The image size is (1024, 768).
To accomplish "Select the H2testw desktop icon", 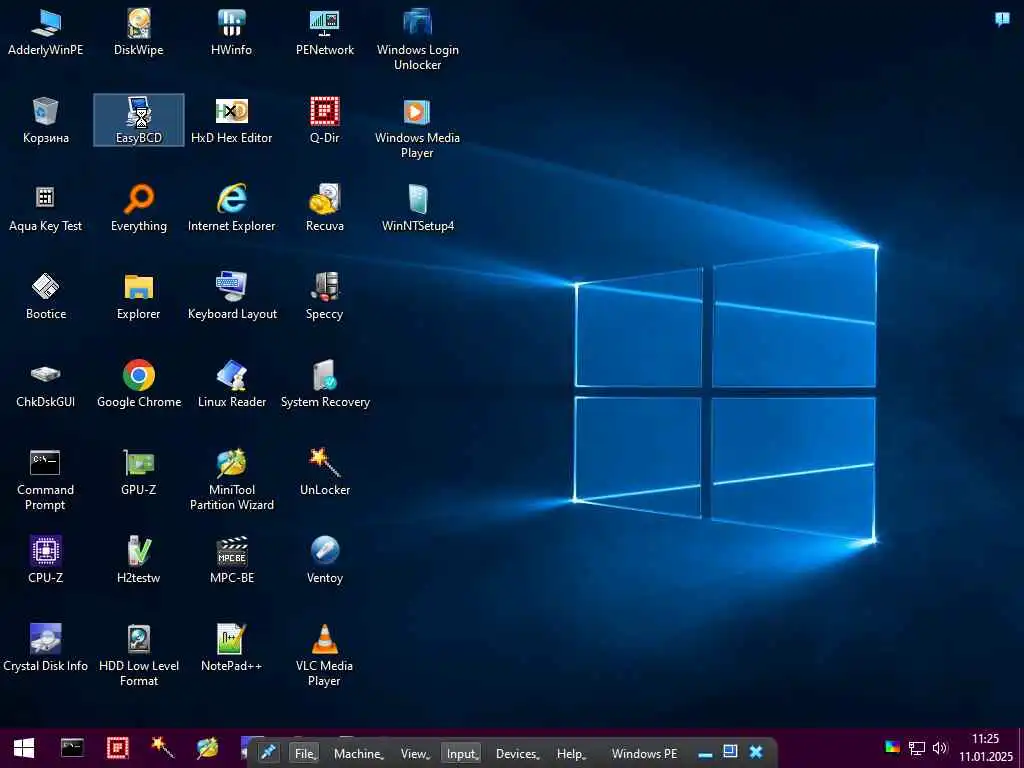I will pyautogui.click(x=138, y=561).
